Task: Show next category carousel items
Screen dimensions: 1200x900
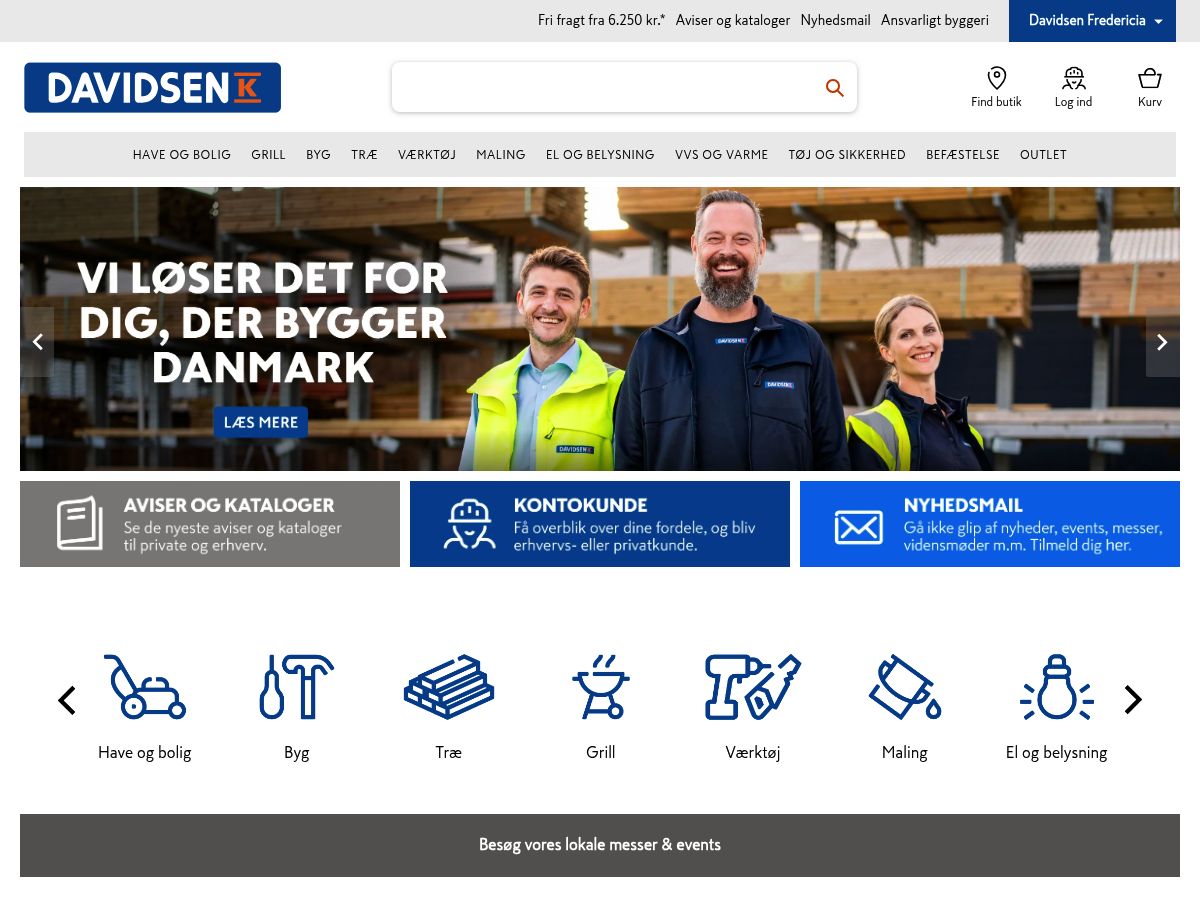Action: pos(1133,700)
